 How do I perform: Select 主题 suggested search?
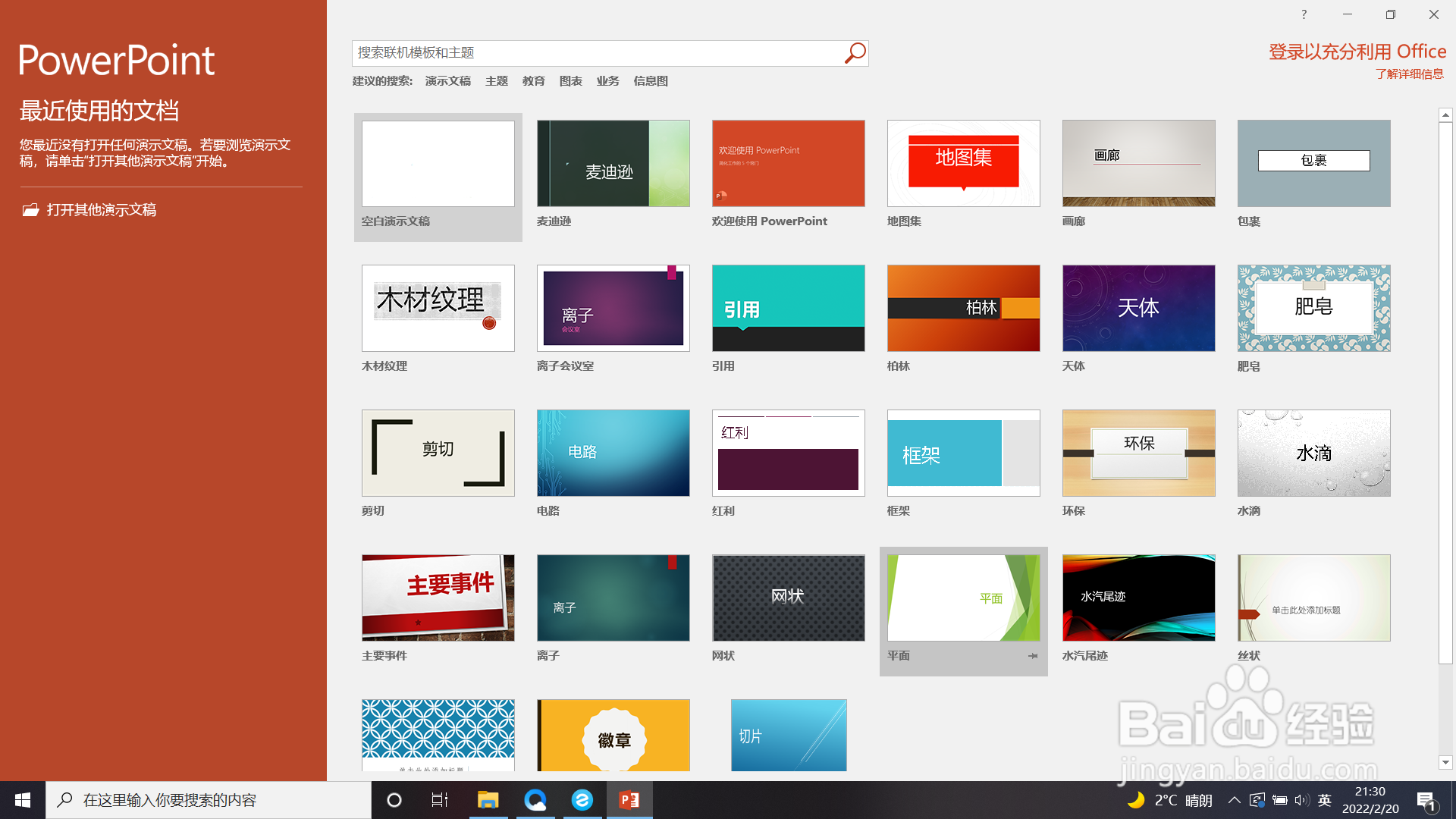click(497, 81)
